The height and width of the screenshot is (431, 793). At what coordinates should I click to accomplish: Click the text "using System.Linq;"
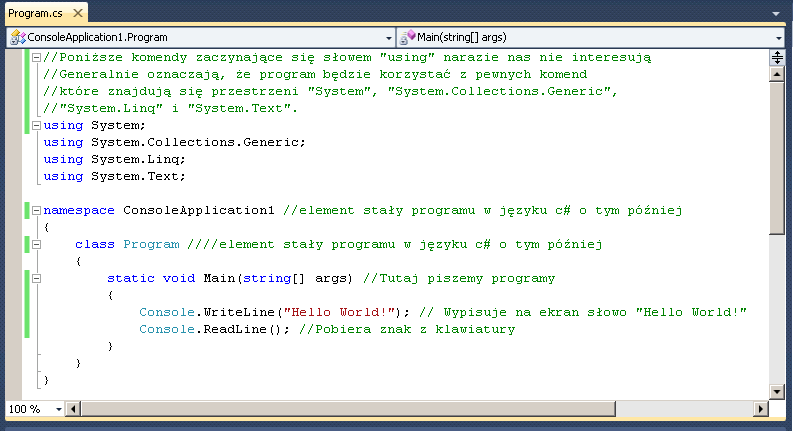click(x=114, y=159)
